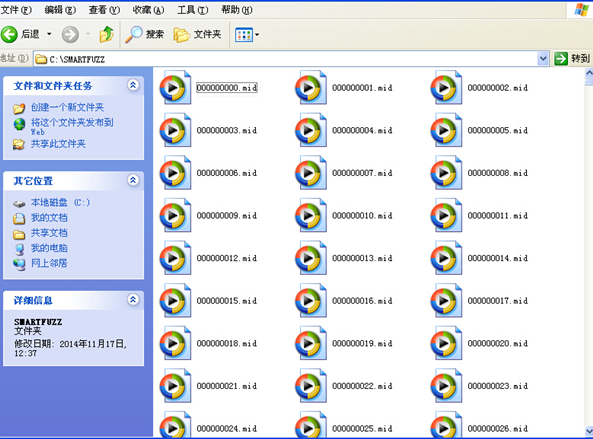Open the Views mode dropdown

coord(247,35)
